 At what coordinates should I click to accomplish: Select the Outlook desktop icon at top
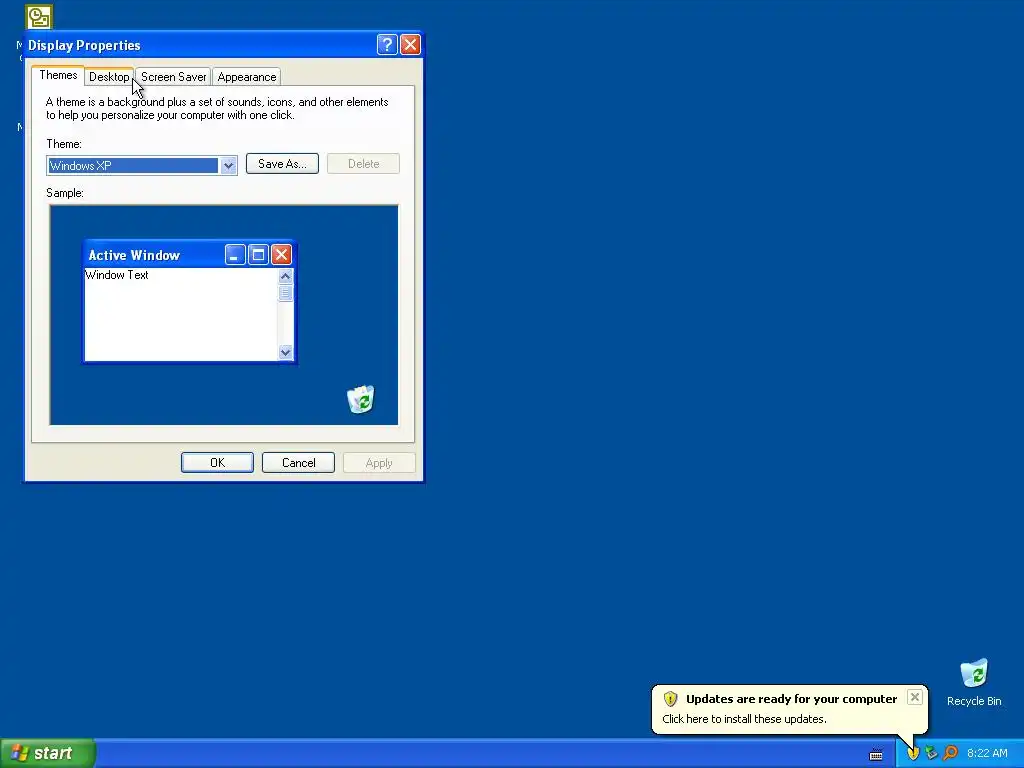point(39,17)
